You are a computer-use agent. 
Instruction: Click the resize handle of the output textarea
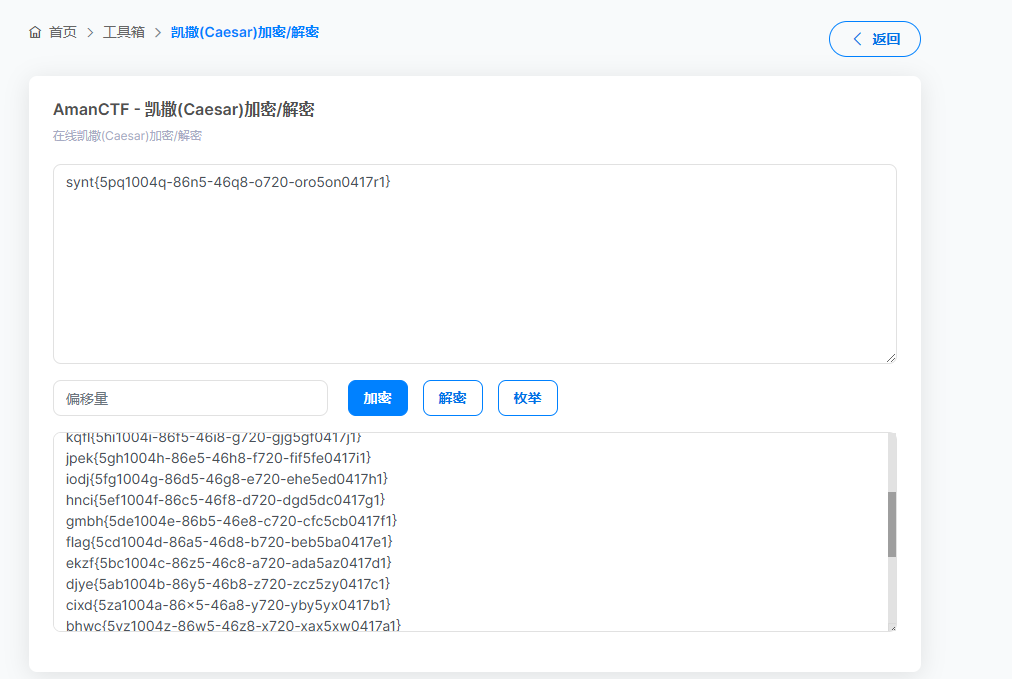click(x=891, y=627)
